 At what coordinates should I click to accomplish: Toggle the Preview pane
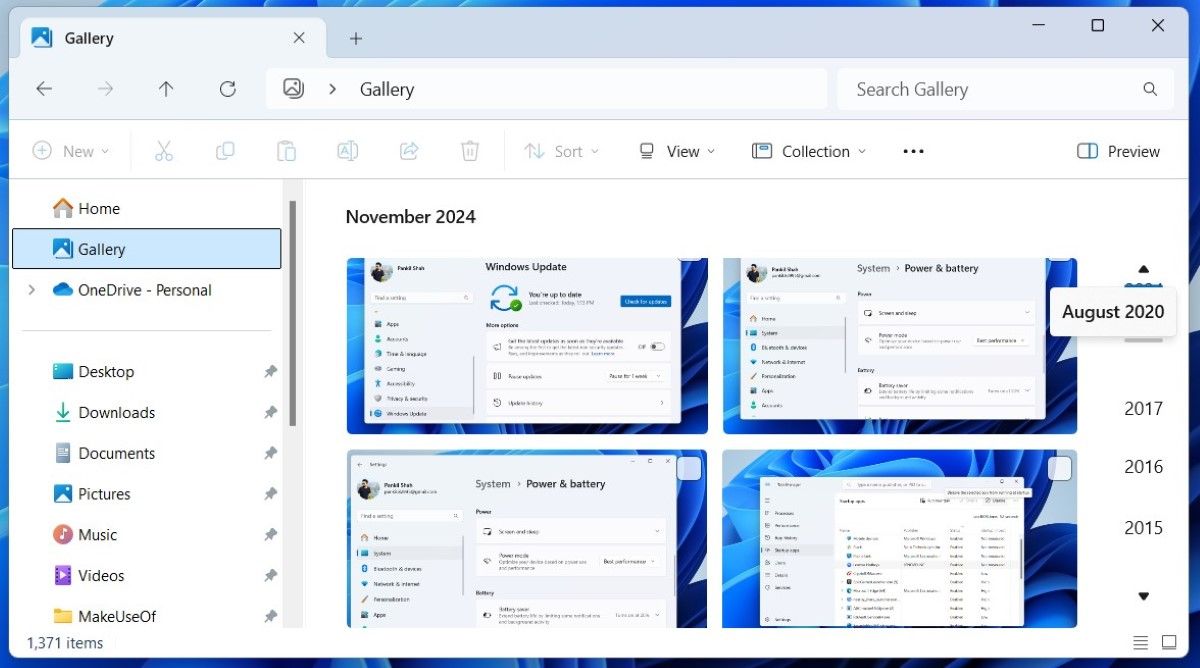1118,151
